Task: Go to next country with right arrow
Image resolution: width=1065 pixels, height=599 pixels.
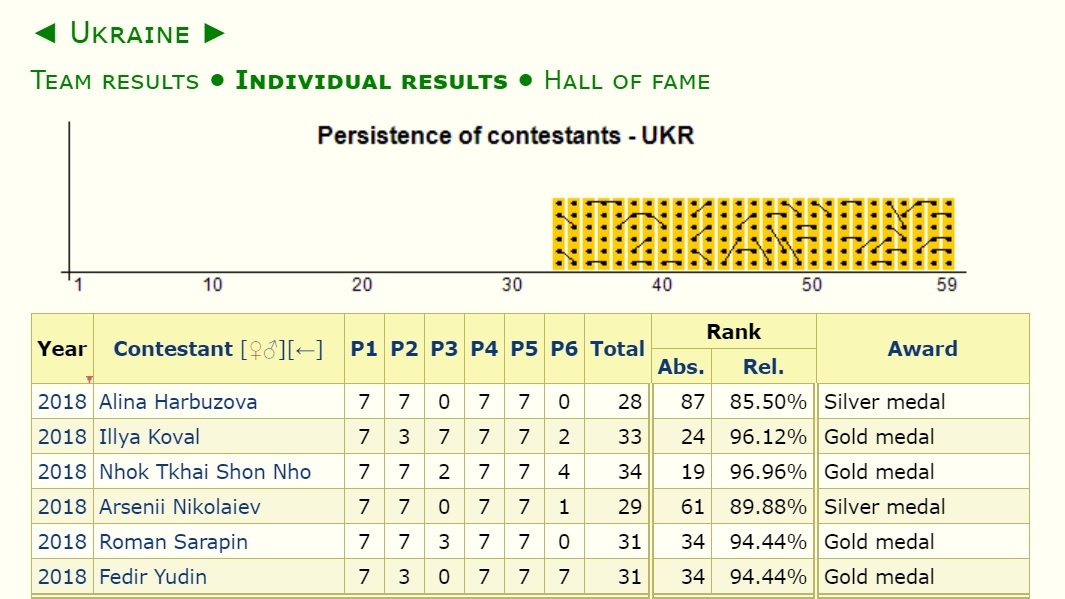Action: click(x=214, y=33)
